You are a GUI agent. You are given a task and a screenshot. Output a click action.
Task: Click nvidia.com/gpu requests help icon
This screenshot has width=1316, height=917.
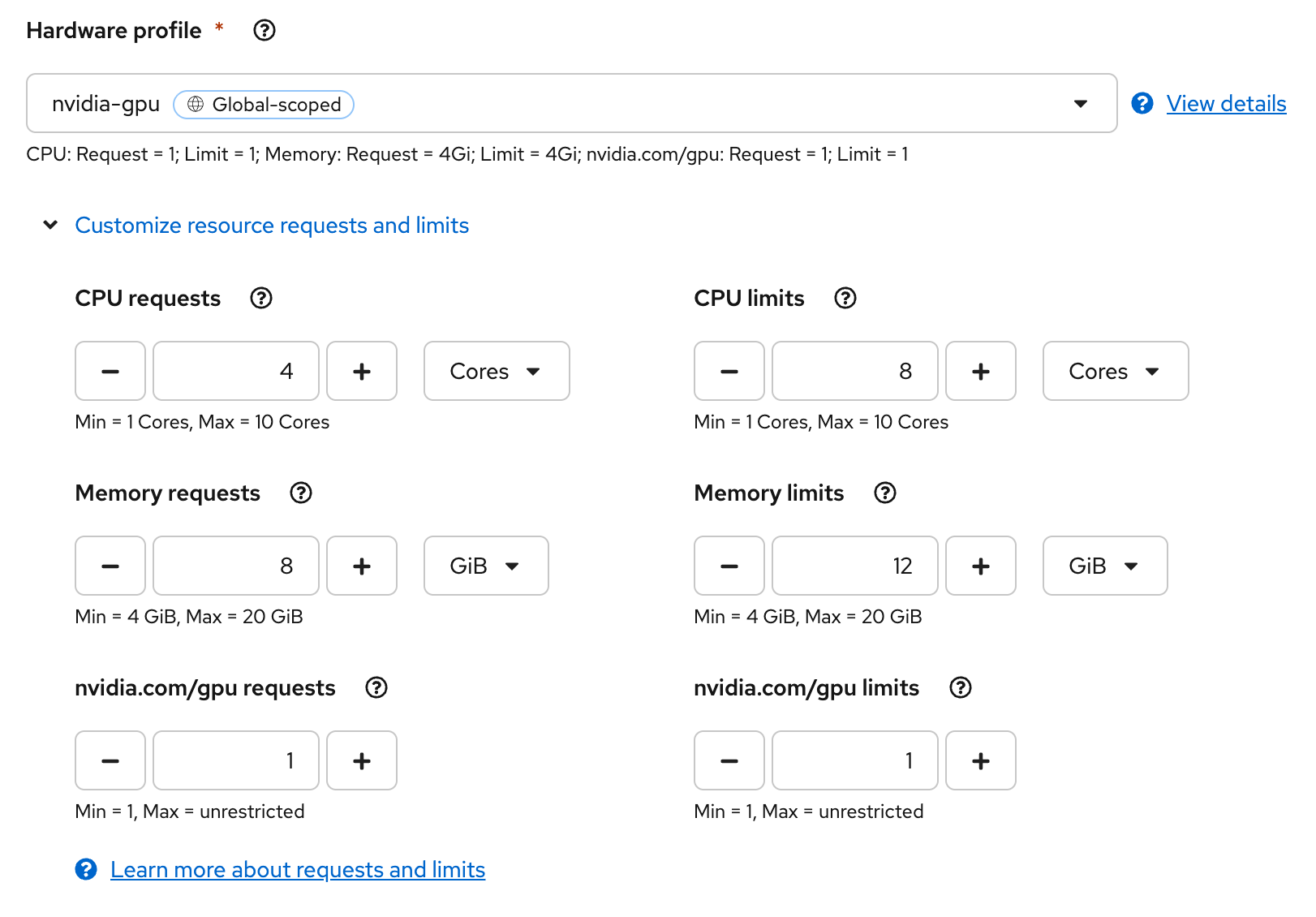click(x=376, y=688)
